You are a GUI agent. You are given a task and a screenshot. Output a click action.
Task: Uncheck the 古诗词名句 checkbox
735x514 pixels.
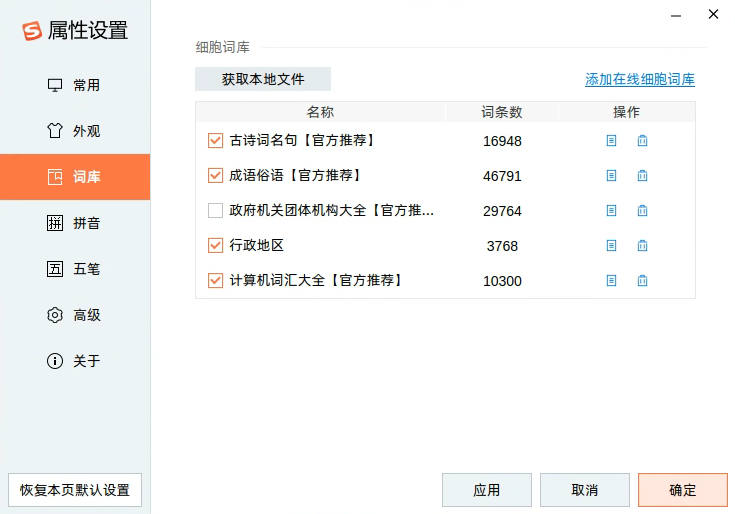(x=215, y=141)
